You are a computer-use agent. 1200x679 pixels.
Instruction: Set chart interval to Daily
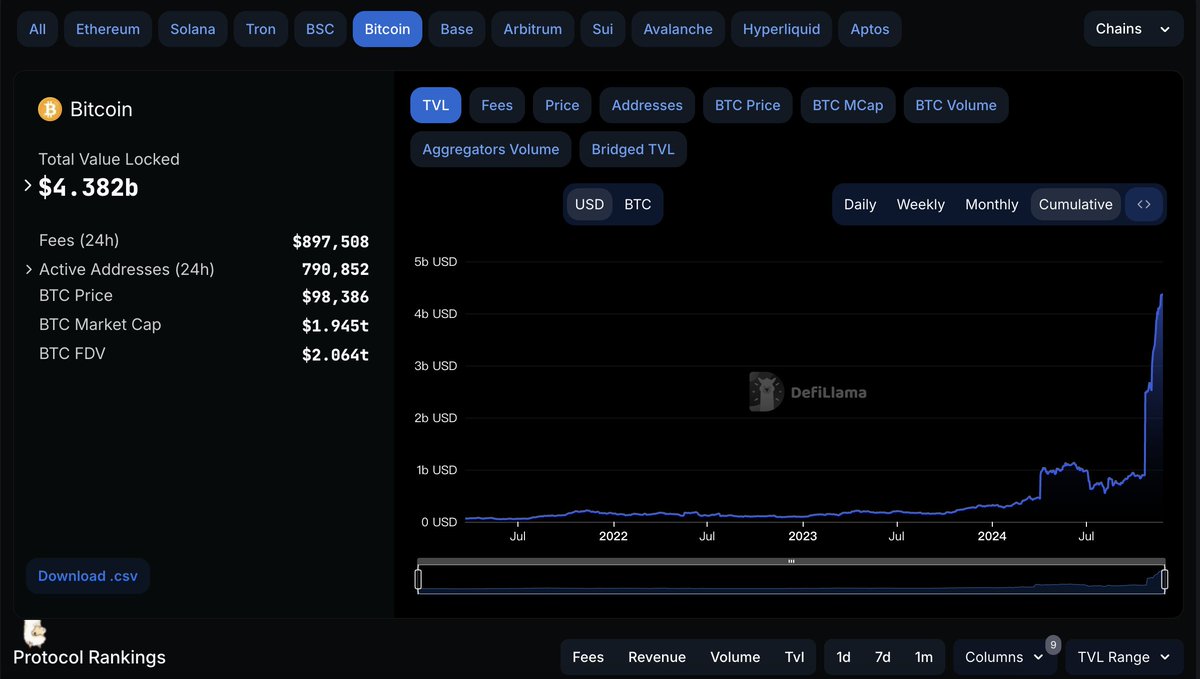pyautogui.click(x=860, y=204)
